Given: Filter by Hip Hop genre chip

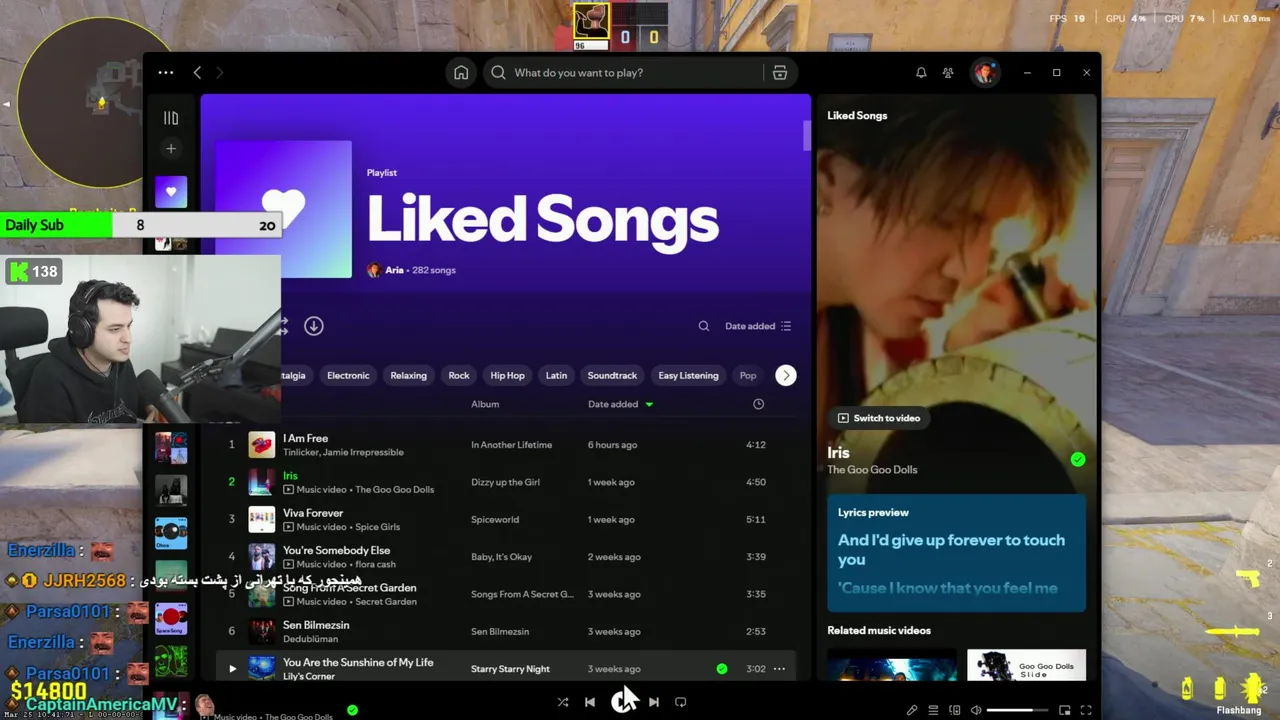Looking at the screenshot, I should click(x=507, y=375).
